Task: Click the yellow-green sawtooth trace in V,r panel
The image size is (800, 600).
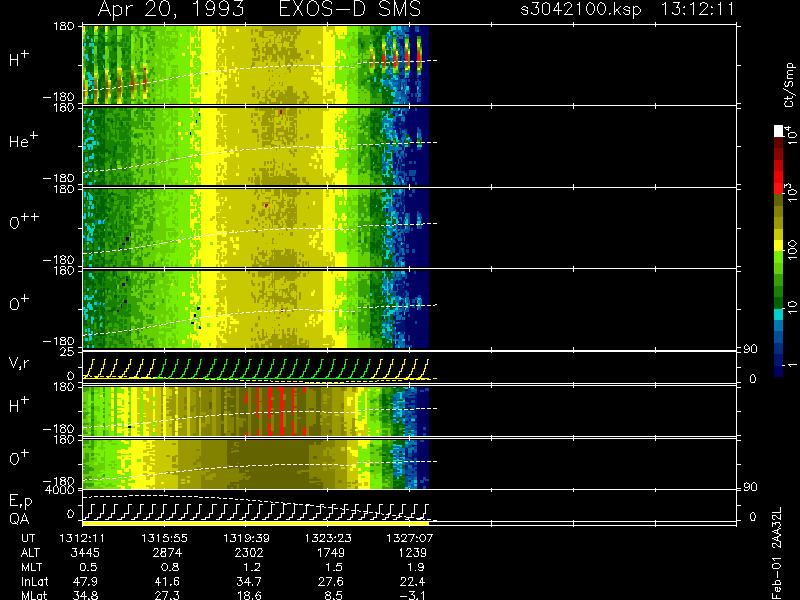Action: (256, 369)
